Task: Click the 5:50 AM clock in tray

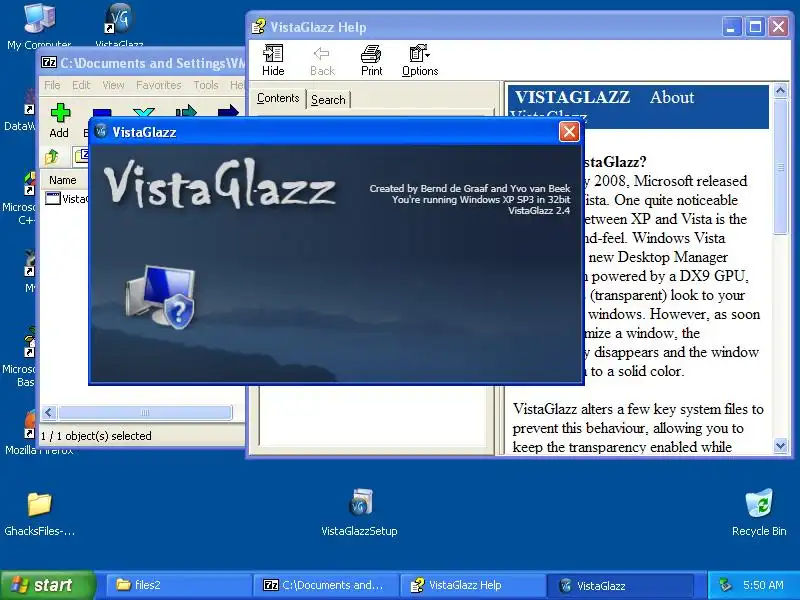Action: point(763,585)
